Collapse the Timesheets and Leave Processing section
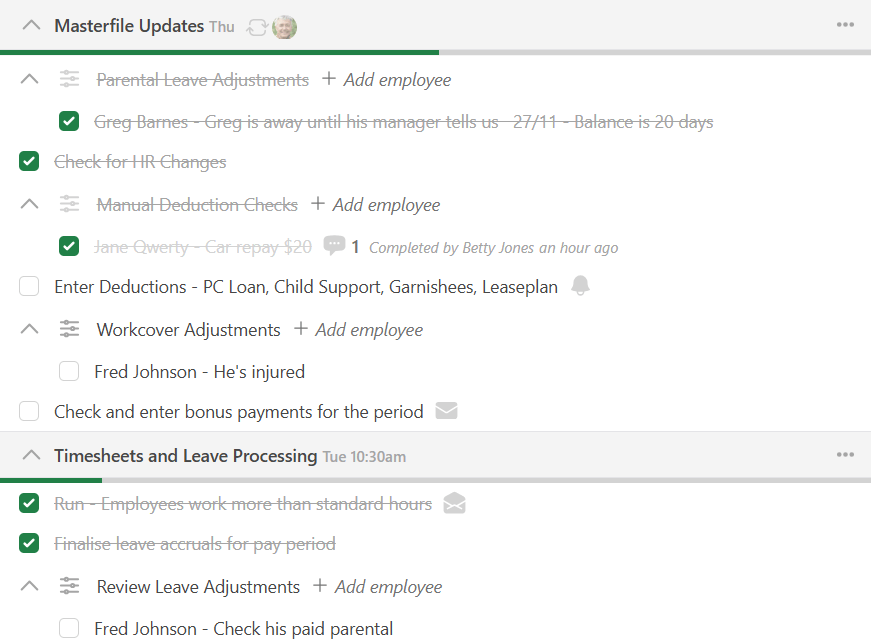 pos(30,456)
